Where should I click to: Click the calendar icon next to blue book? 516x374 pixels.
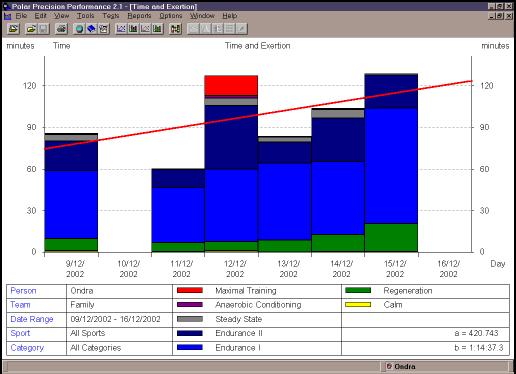tap(103, 29)
